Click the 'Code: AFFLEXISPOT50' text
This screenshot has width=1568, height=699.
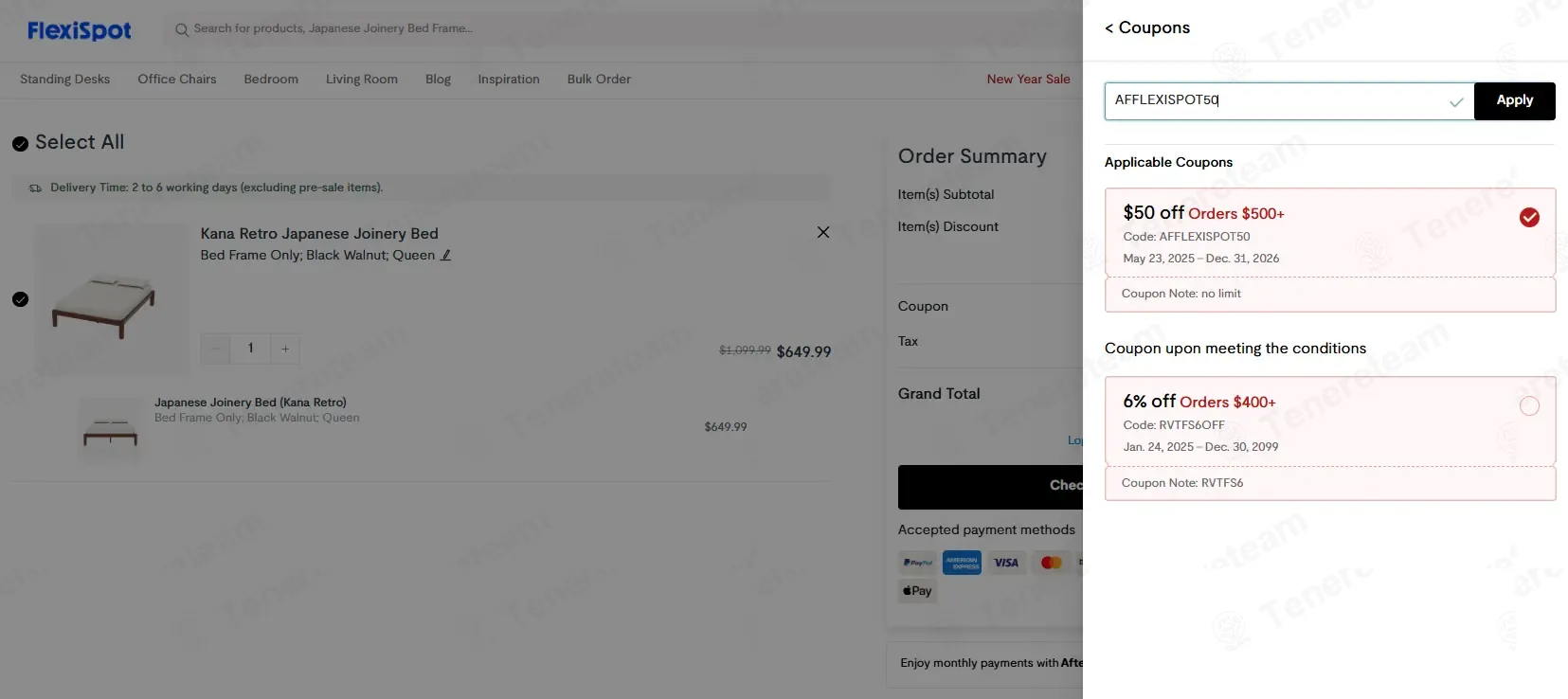tap(1186, 237)
